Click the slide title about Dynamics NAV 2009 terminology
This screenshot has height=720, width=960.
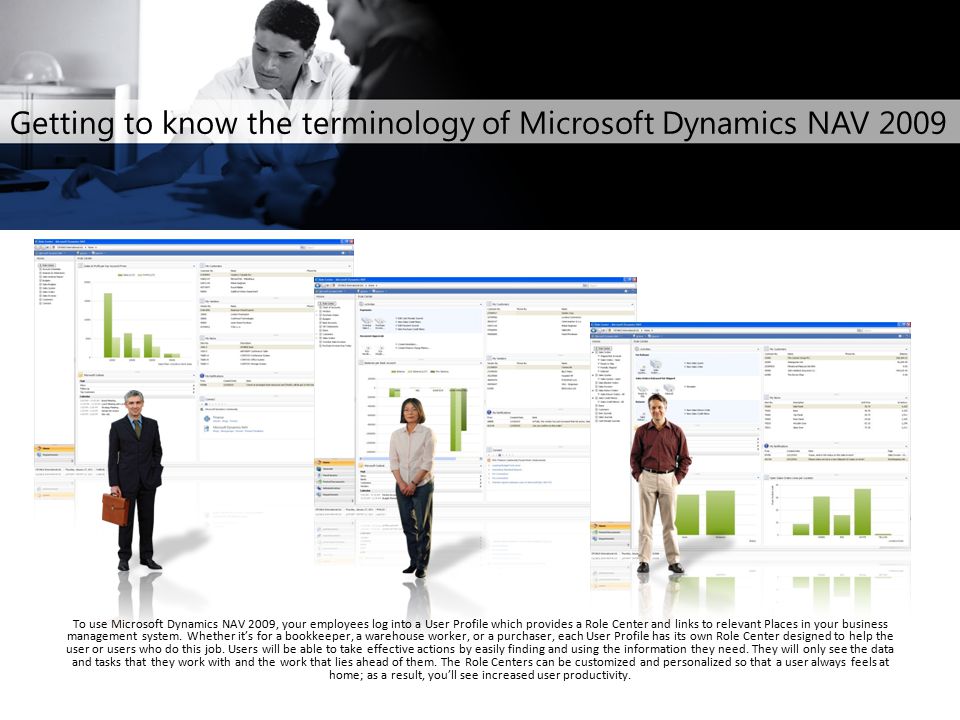(x=478, y=122)
